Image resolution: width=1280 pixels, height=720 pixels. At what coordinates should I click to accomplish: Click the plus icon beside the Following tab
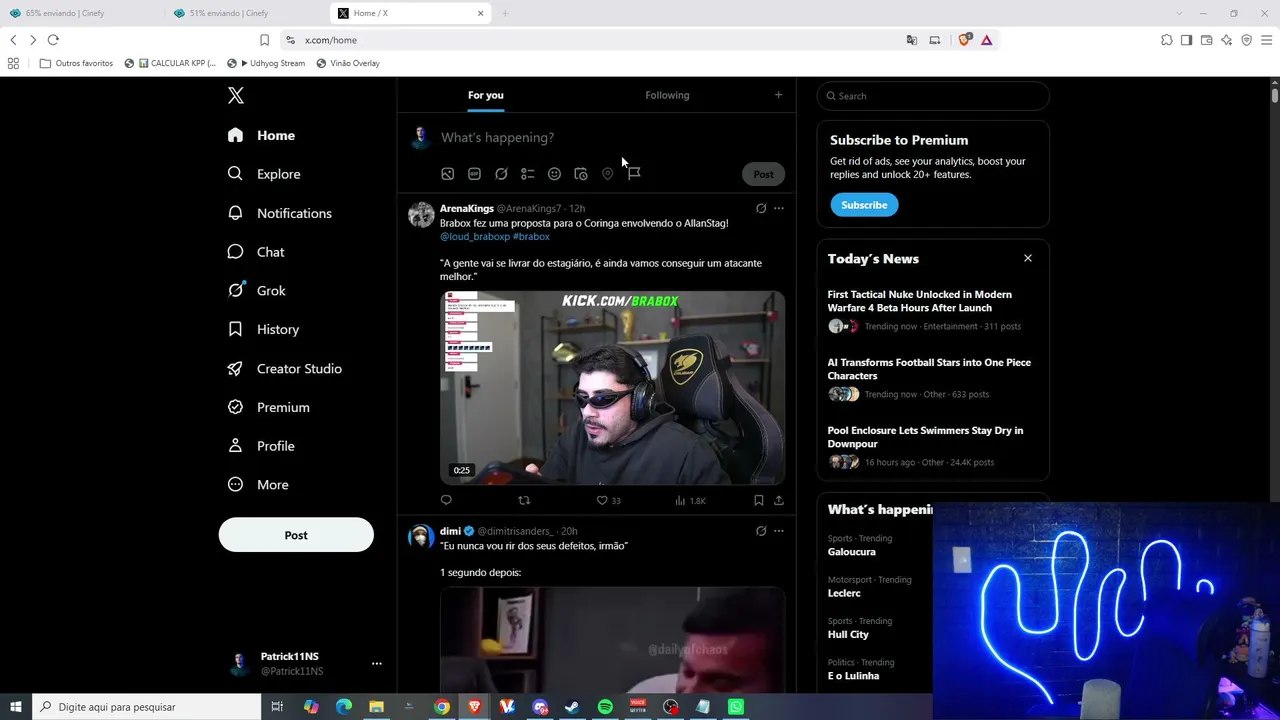(778, 95)
